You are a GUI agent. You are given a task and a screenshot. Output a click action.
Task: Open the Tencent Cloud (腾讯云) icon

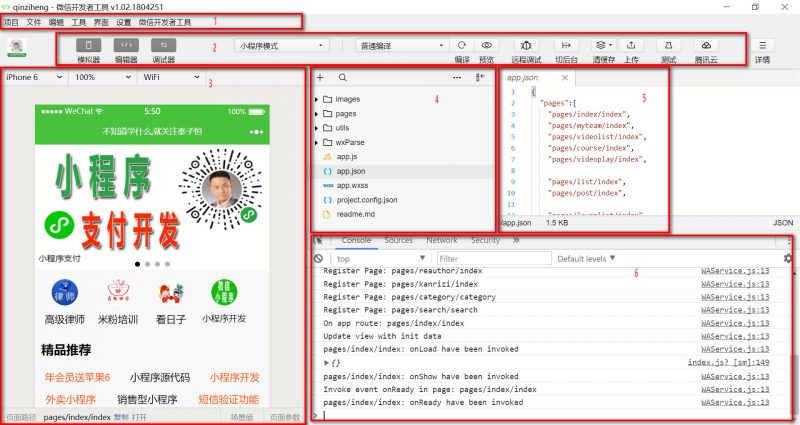[x=706, y=45]
